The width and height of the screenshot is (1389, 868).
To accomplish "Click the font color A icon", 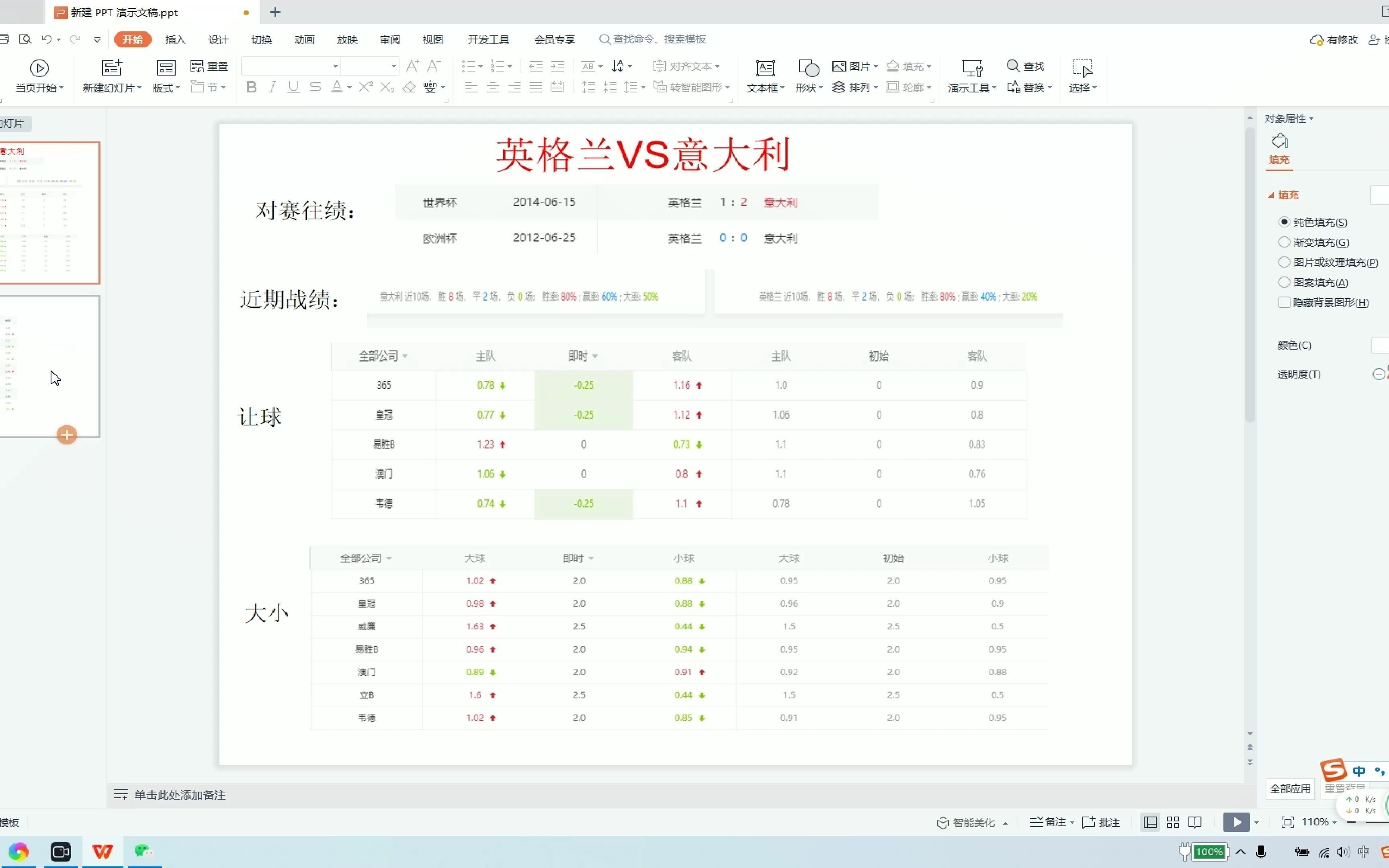I will 337,87.
